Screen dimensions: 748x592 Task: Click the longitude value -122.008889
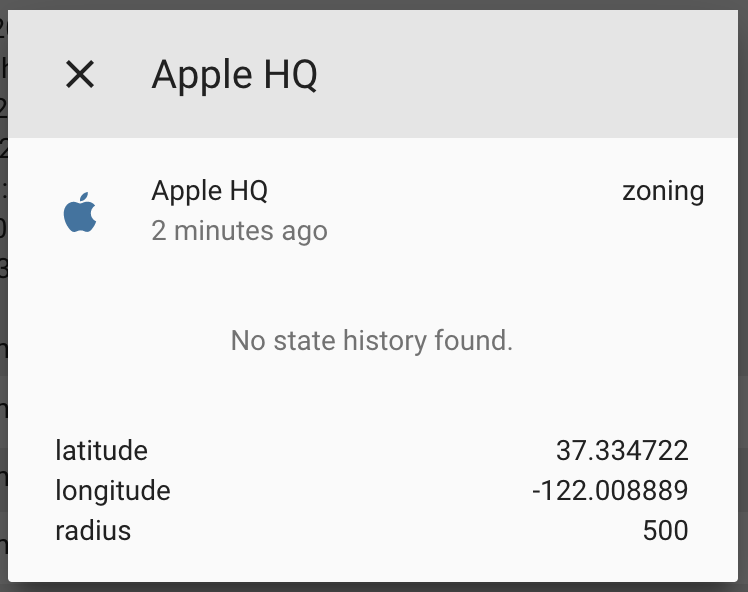click(x=610, y=490)
